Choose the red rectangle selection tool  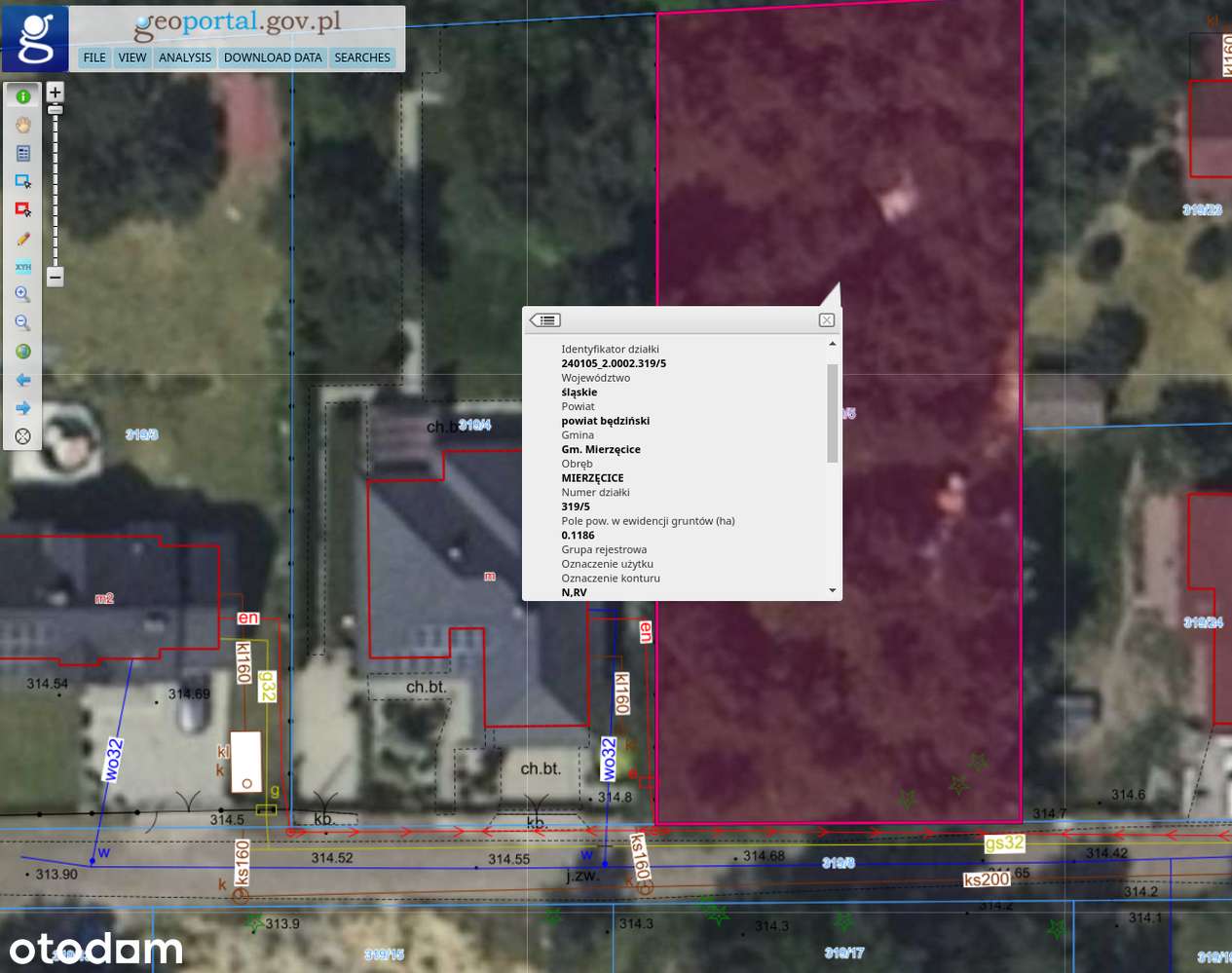coord(23,209)
